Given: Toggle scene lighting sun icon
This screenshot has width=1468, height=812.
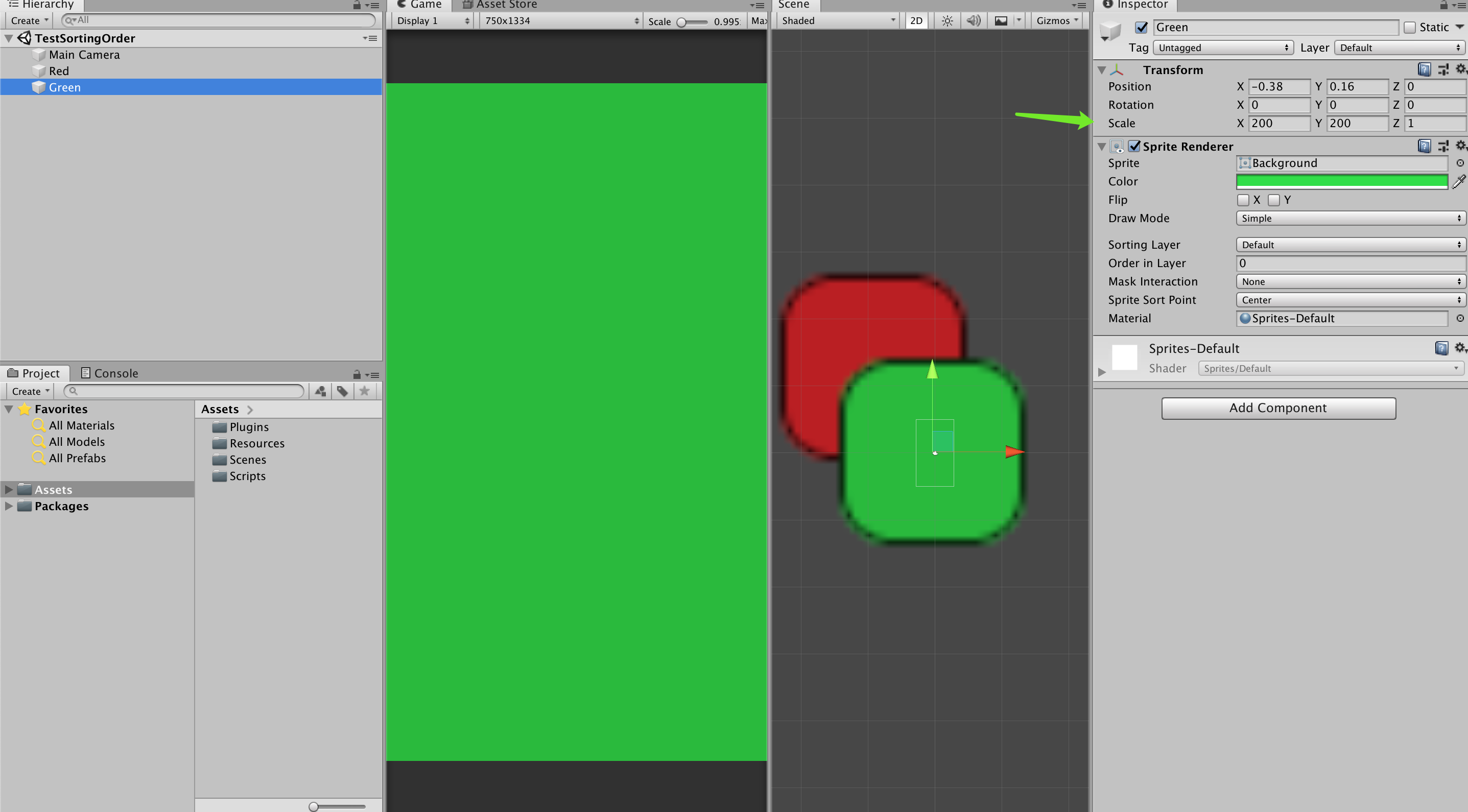Looking at the screenshot, I should point(946,21).
